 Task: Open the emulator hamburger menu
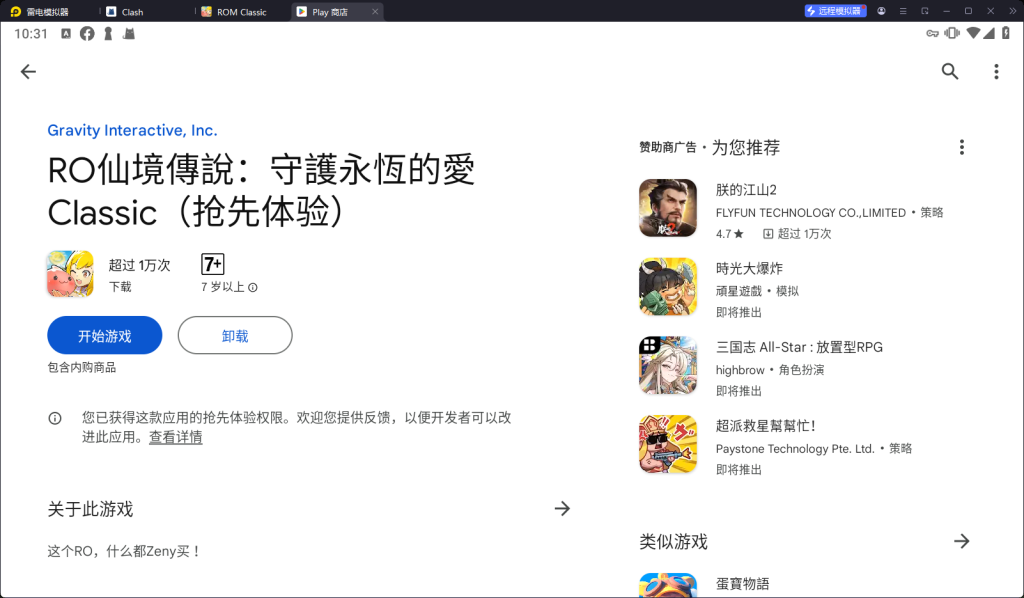click(x=903, y=11)
